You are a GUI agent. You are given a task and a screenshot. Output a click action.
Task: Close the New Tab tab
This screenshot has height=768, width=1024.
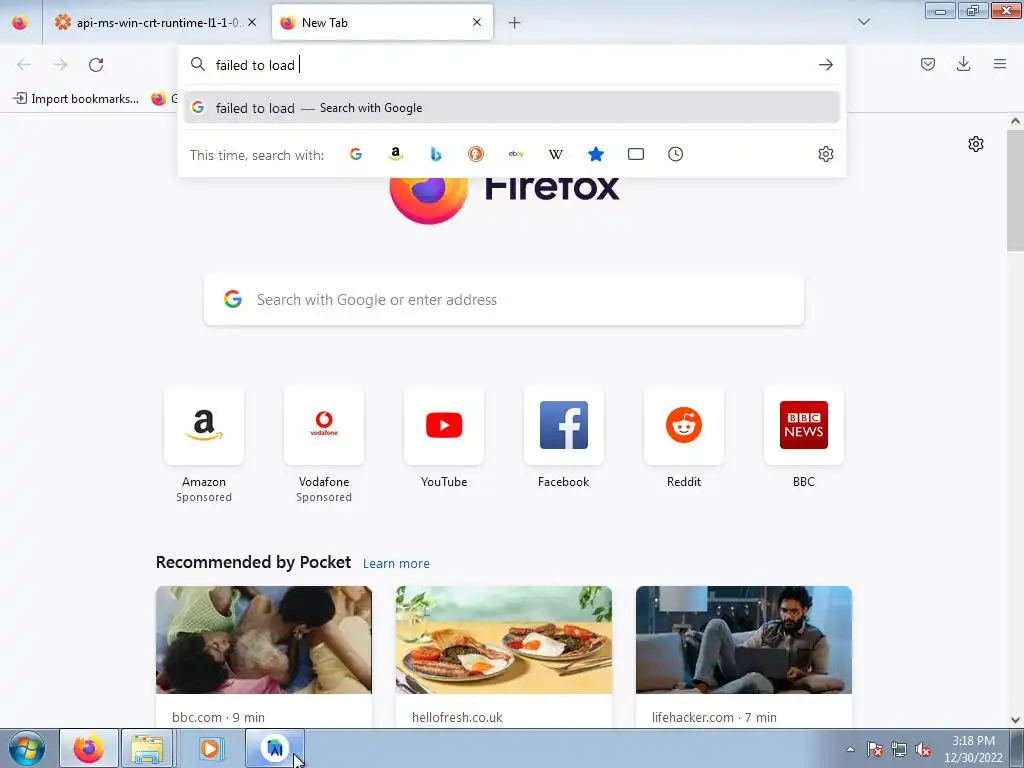pos(477,22)
